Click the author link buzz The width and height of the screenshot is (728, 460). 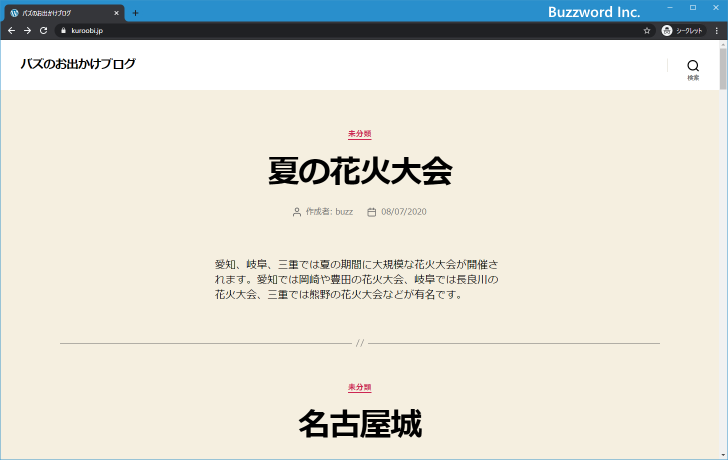tap(344, 212)
